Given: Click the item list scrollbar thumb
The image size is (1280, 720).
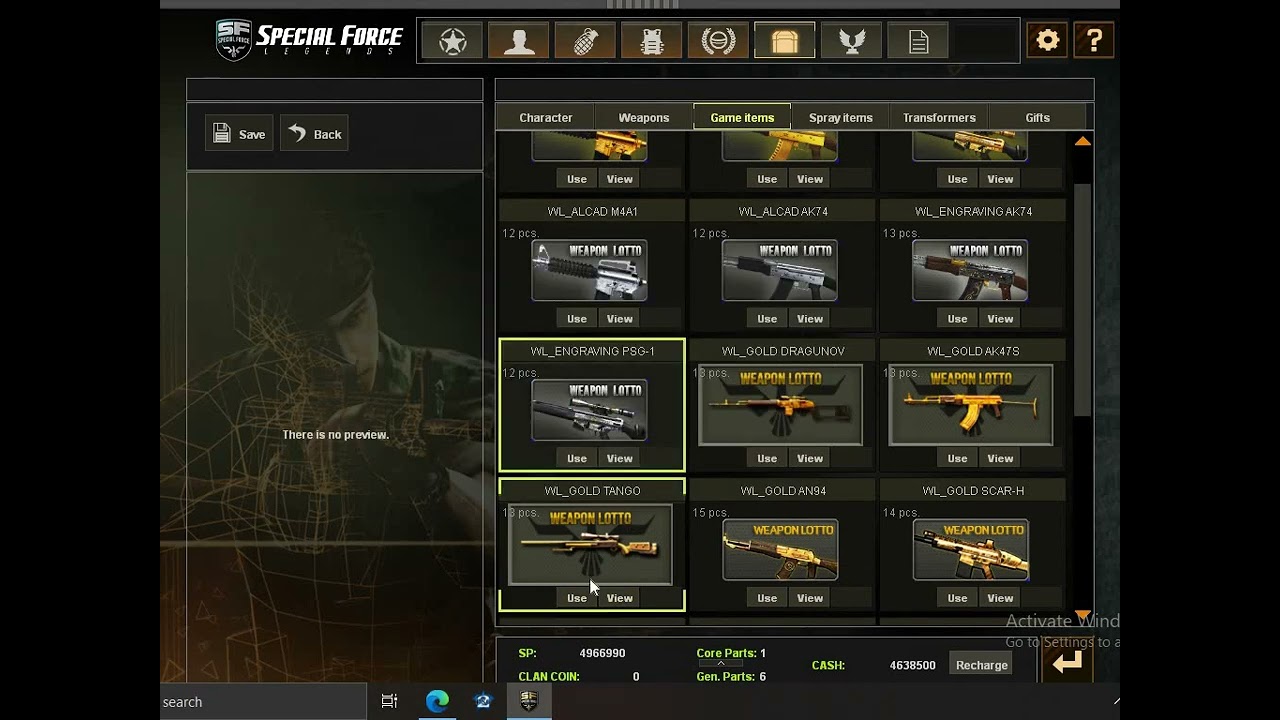Looking at the screenshot, I should click(1083, 300).
